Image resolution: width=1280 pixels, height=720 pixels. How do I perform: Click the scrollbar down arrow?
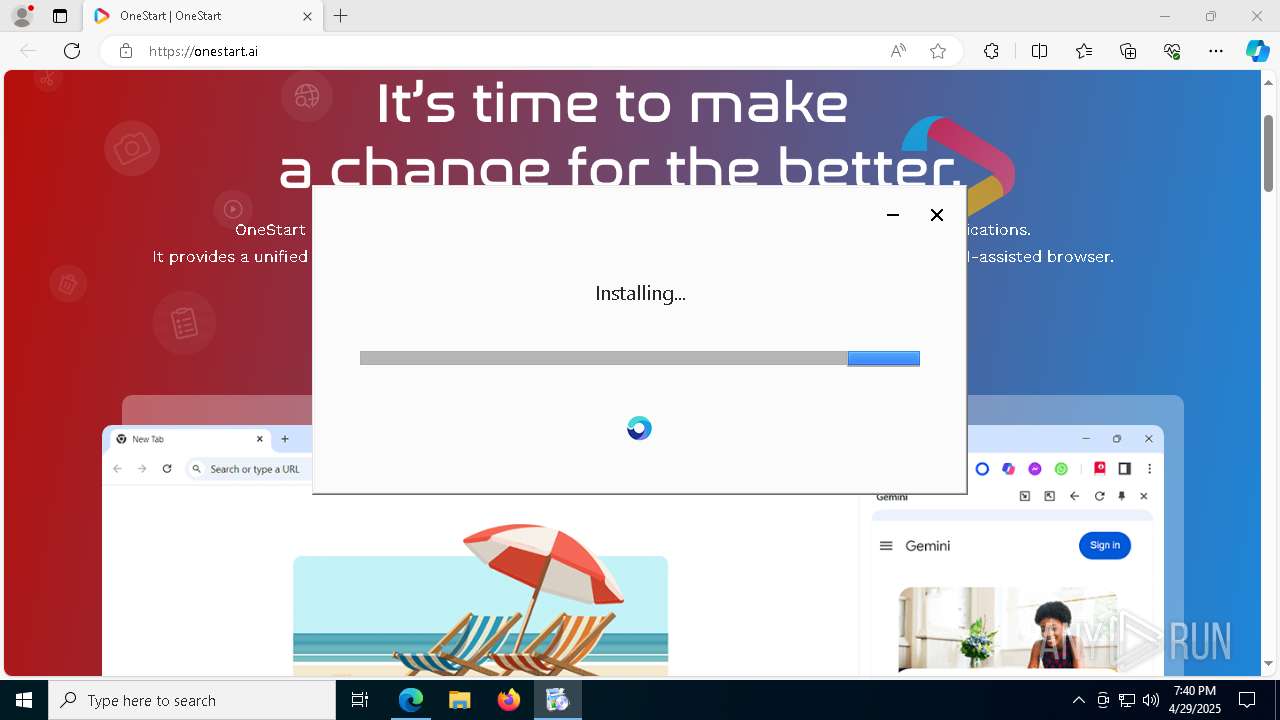pos(1269,664)
